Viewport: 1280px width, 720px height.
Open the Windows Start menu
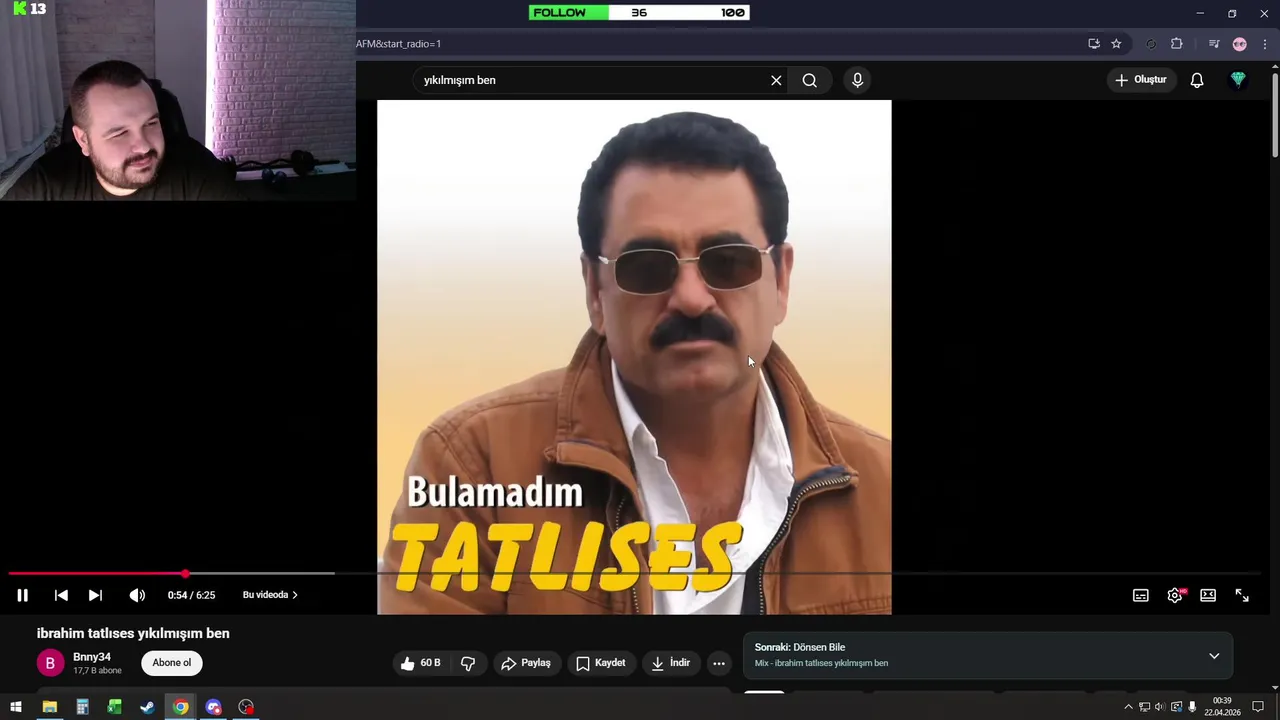pyautogui.click(x=16, y=707)
